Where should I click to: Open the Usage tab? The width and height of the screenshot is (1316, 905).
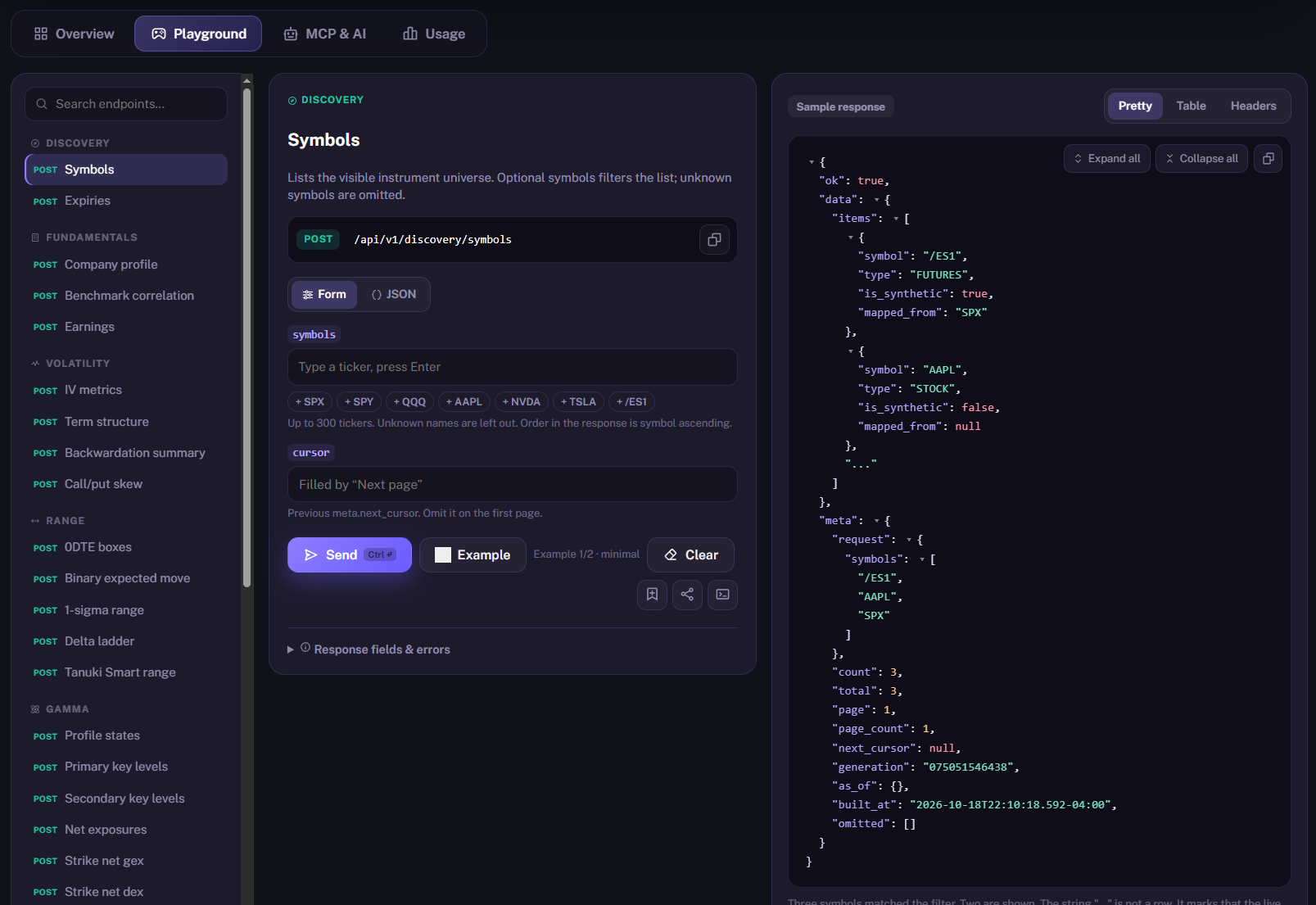(434, 34)
